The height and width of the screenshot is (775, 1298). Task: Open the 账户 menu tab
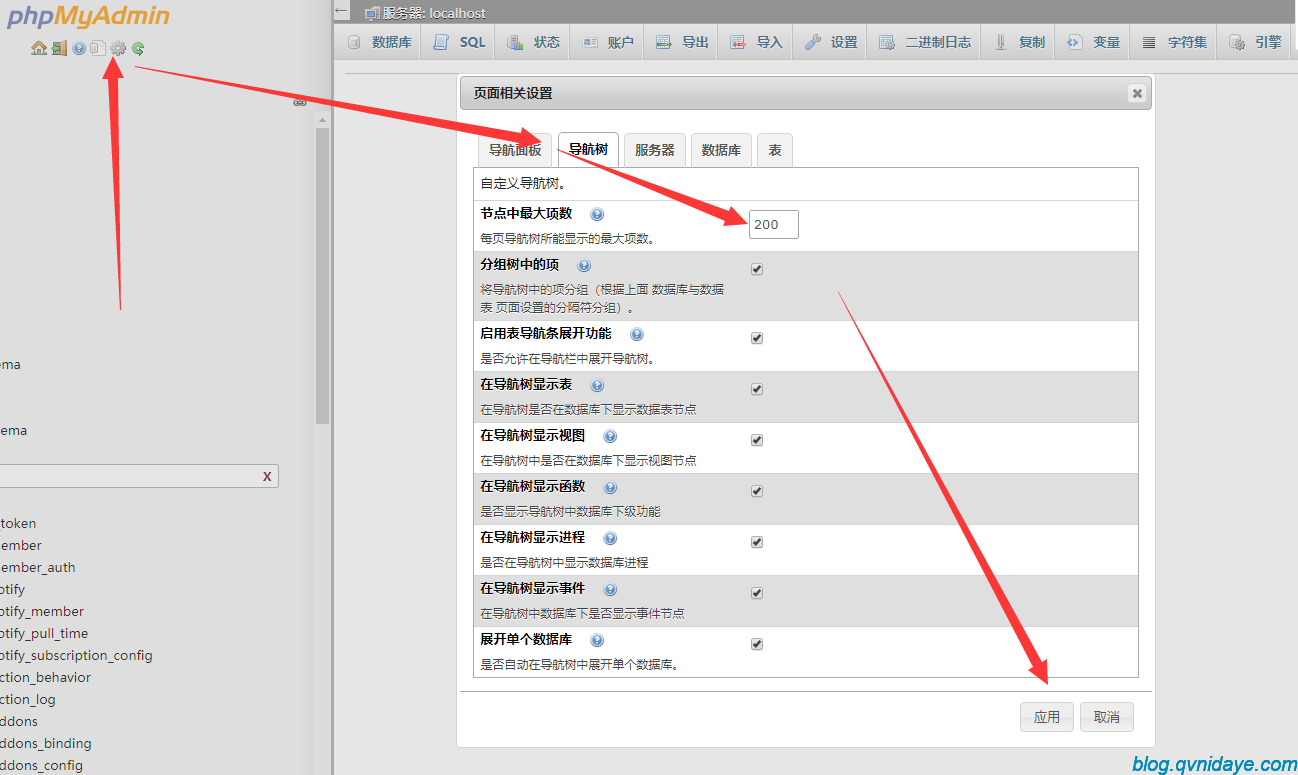point(608,42)
